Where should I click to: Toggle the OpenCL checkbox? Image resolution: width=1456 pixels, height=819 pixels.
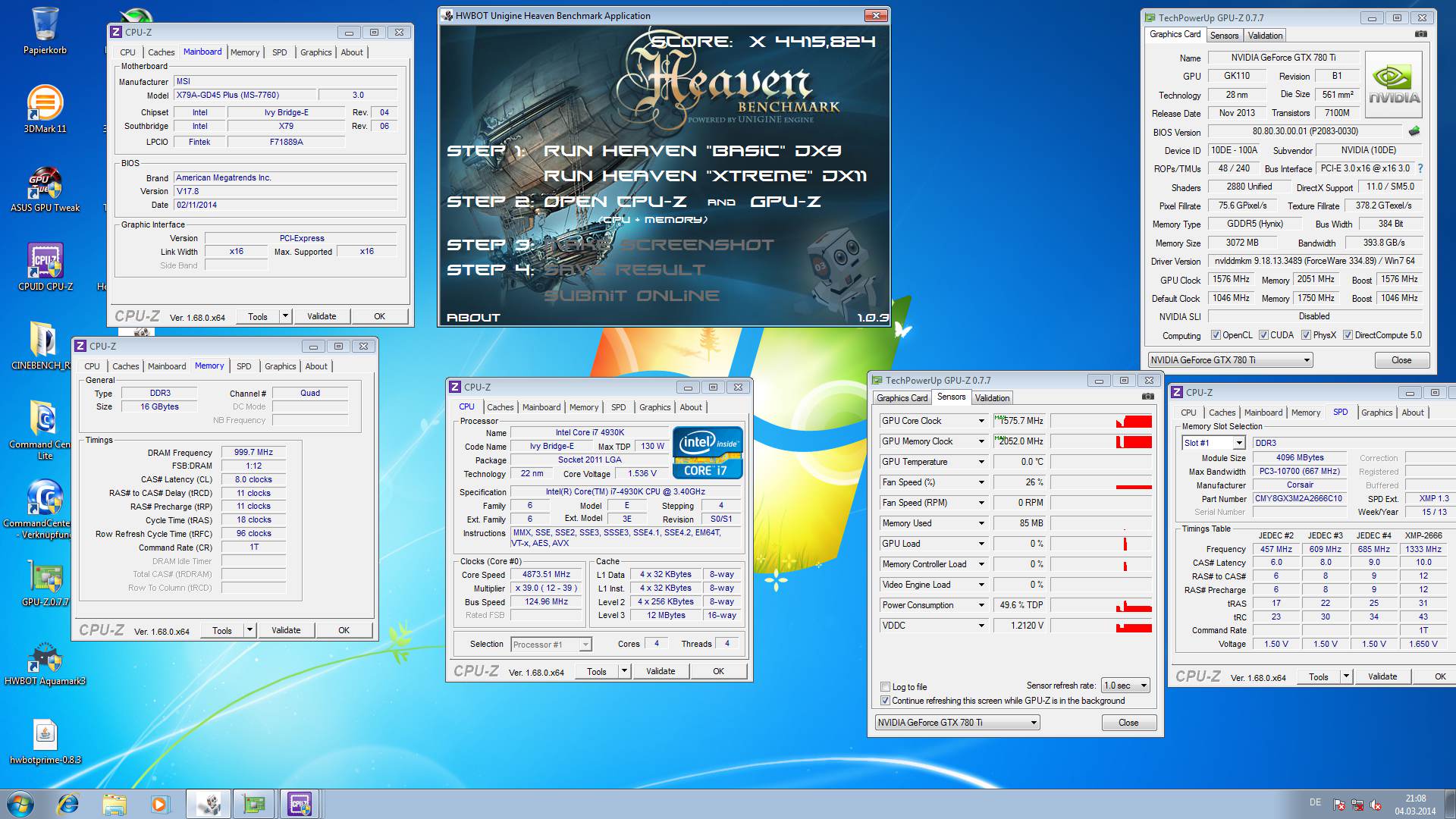[x=1216, y=335]
